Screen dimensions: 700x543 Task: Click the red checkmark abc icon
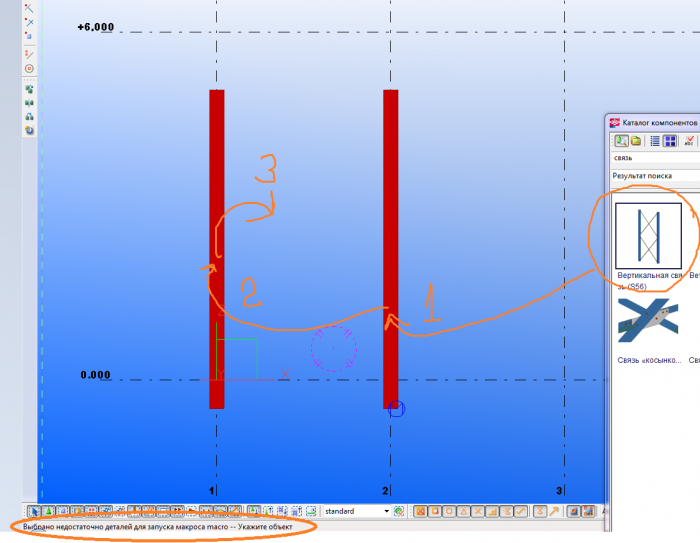coord(688,141)
